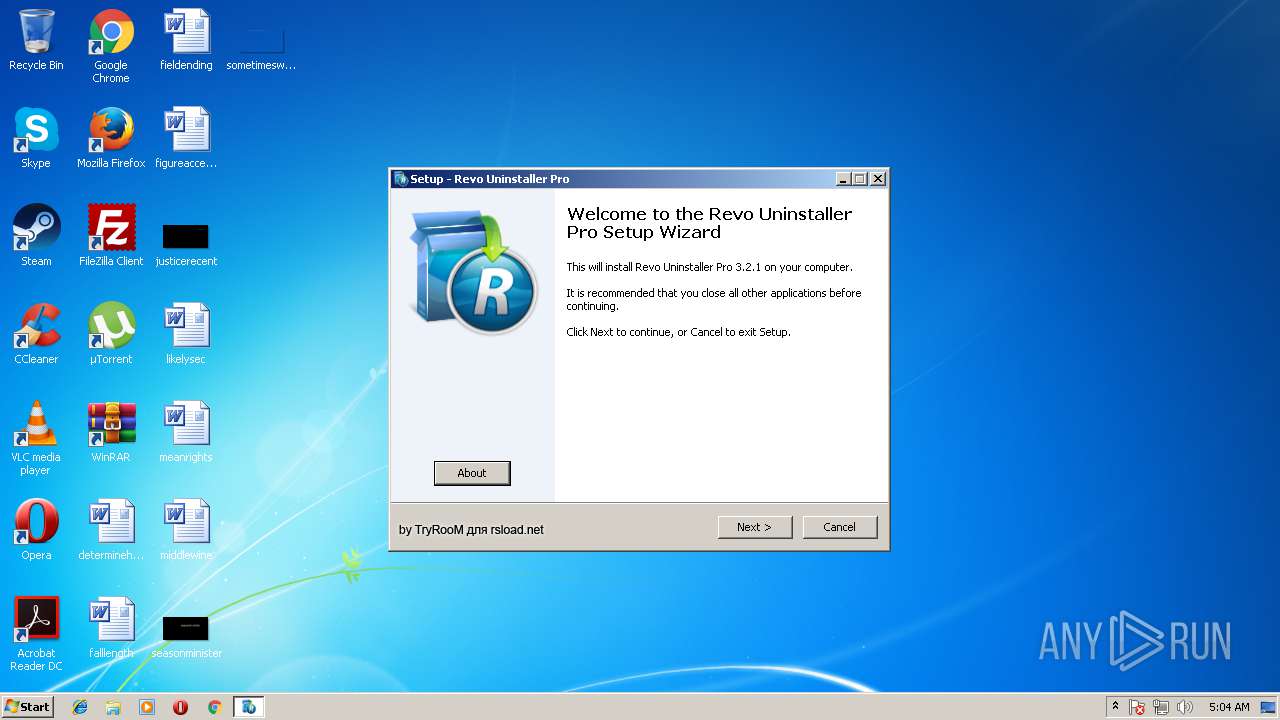Open the Windows Start menu

tap(27, 706)
